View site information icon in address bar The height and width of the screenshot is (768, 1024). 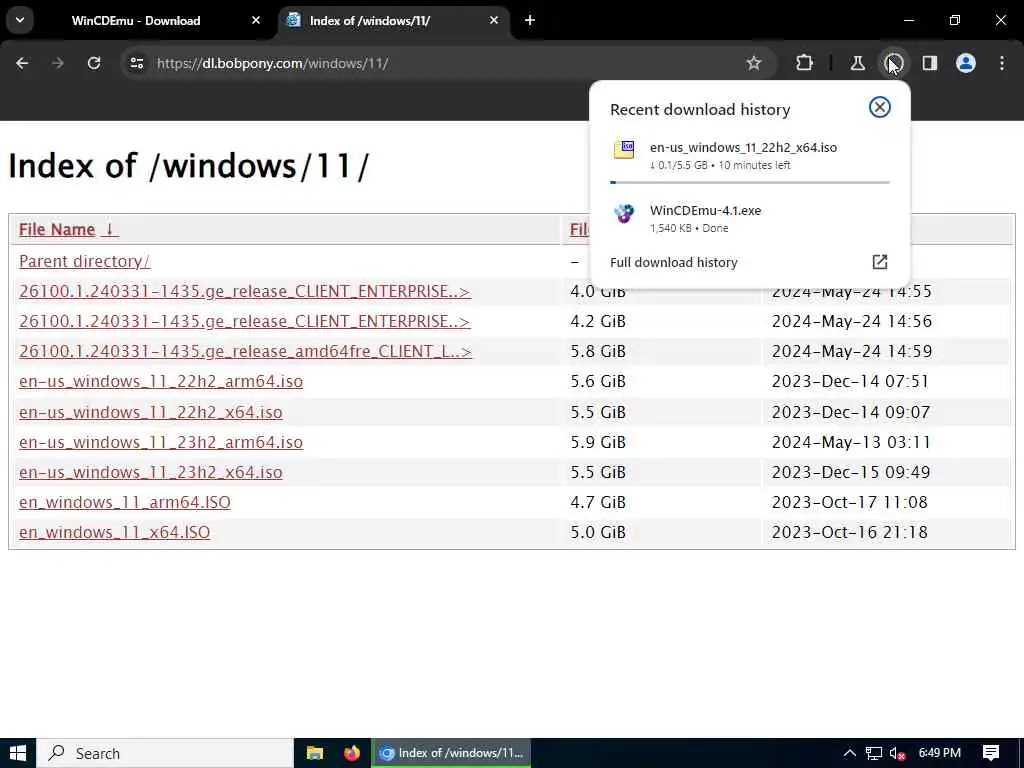point(136,63)
